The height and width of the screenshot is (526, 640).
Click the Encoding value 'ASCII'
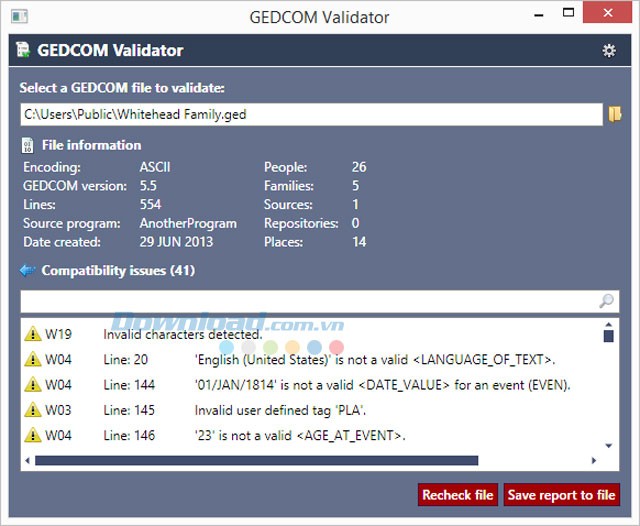click(x=155, y=167)
